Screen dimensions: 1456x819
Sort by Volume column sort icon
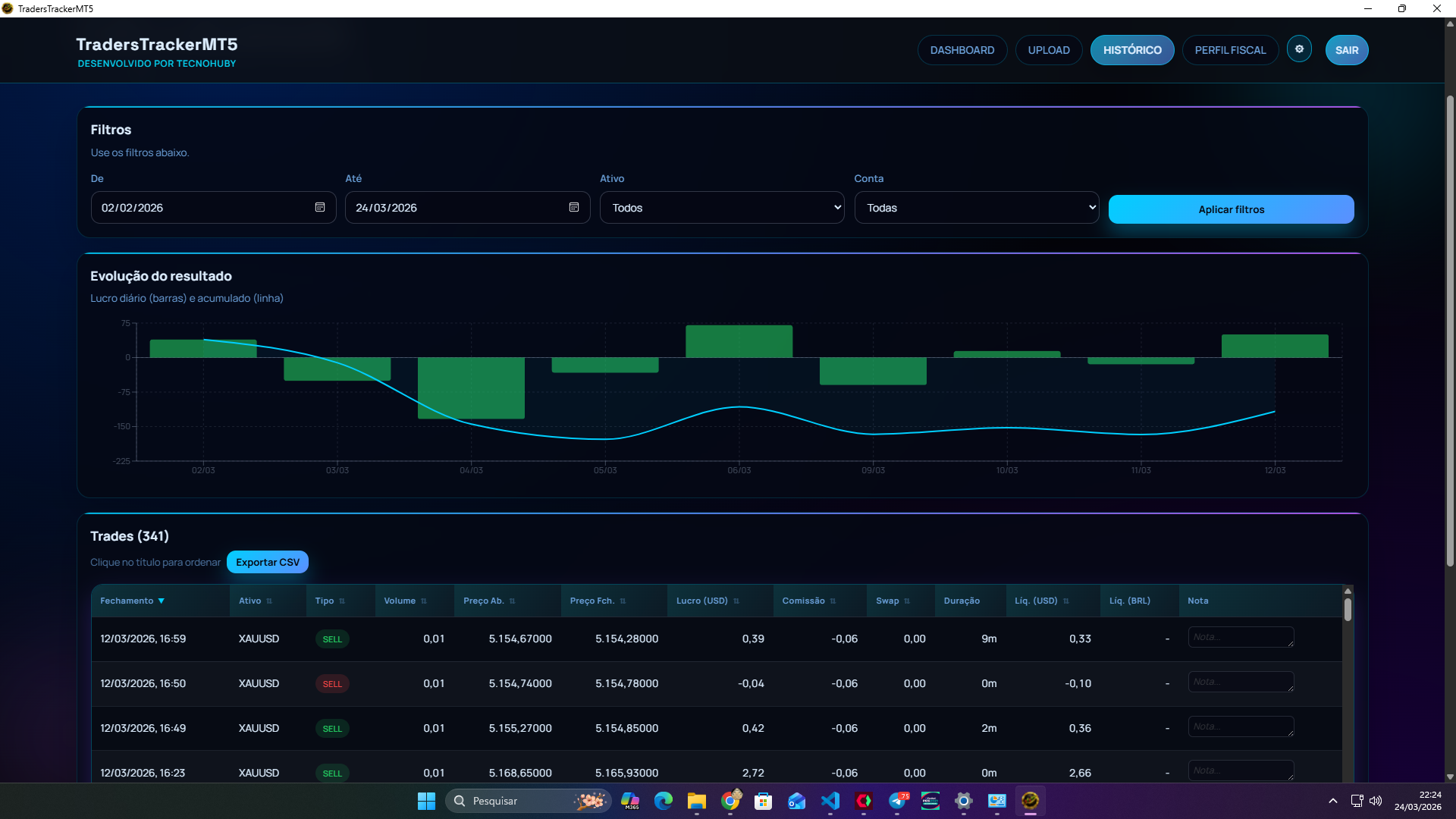click(x=424, y=601)
